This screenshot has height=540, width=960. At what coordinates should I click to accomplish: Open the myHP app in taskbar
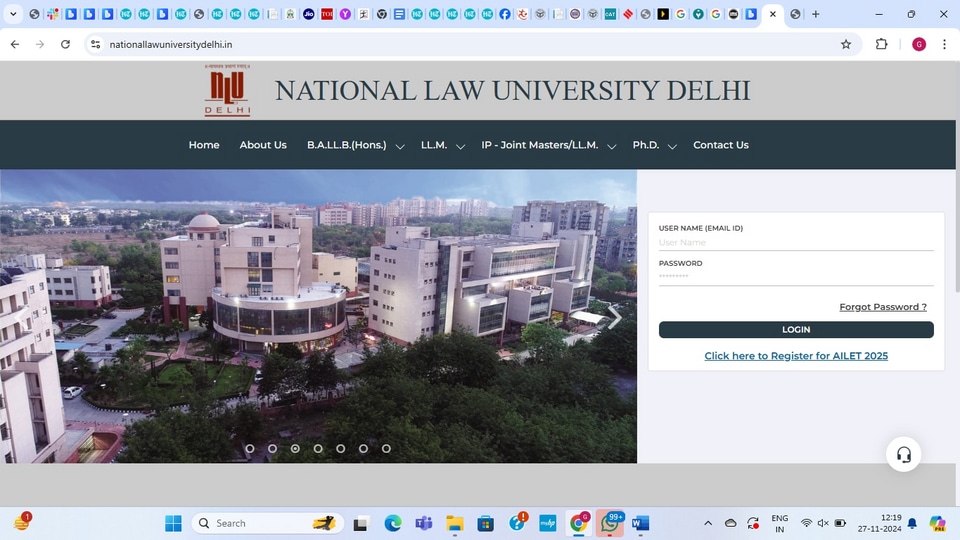[547, 523]
